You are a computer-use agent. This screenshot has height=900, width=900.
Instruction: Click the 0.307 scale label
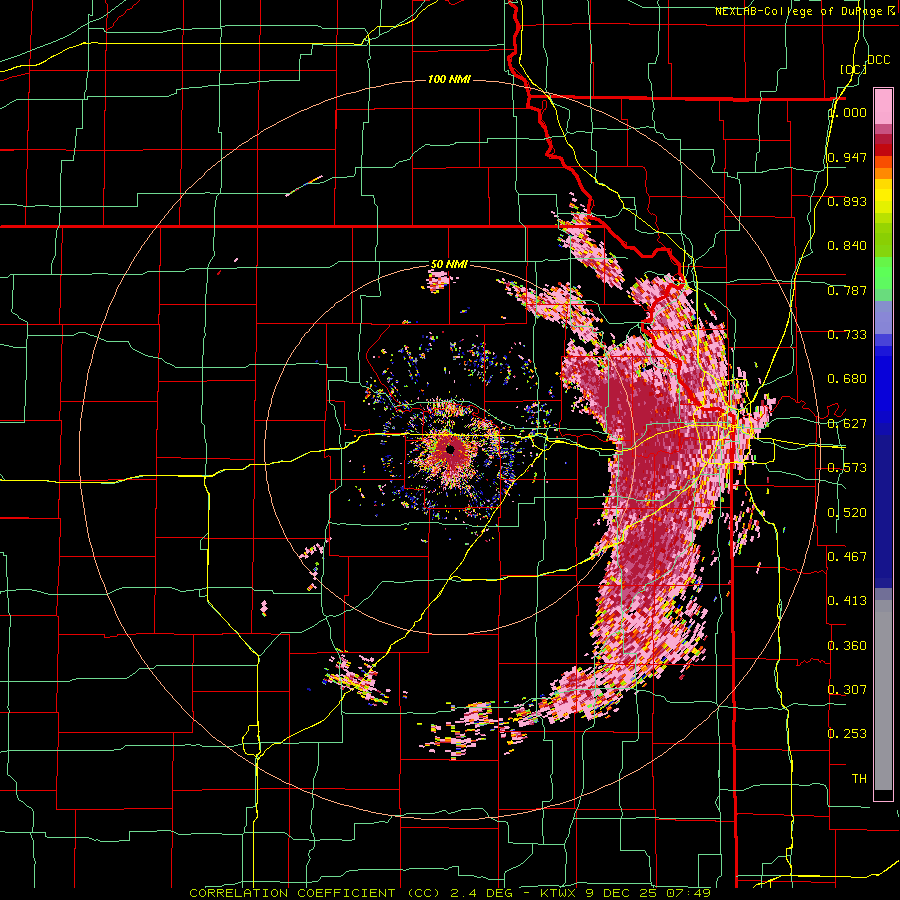847,690
